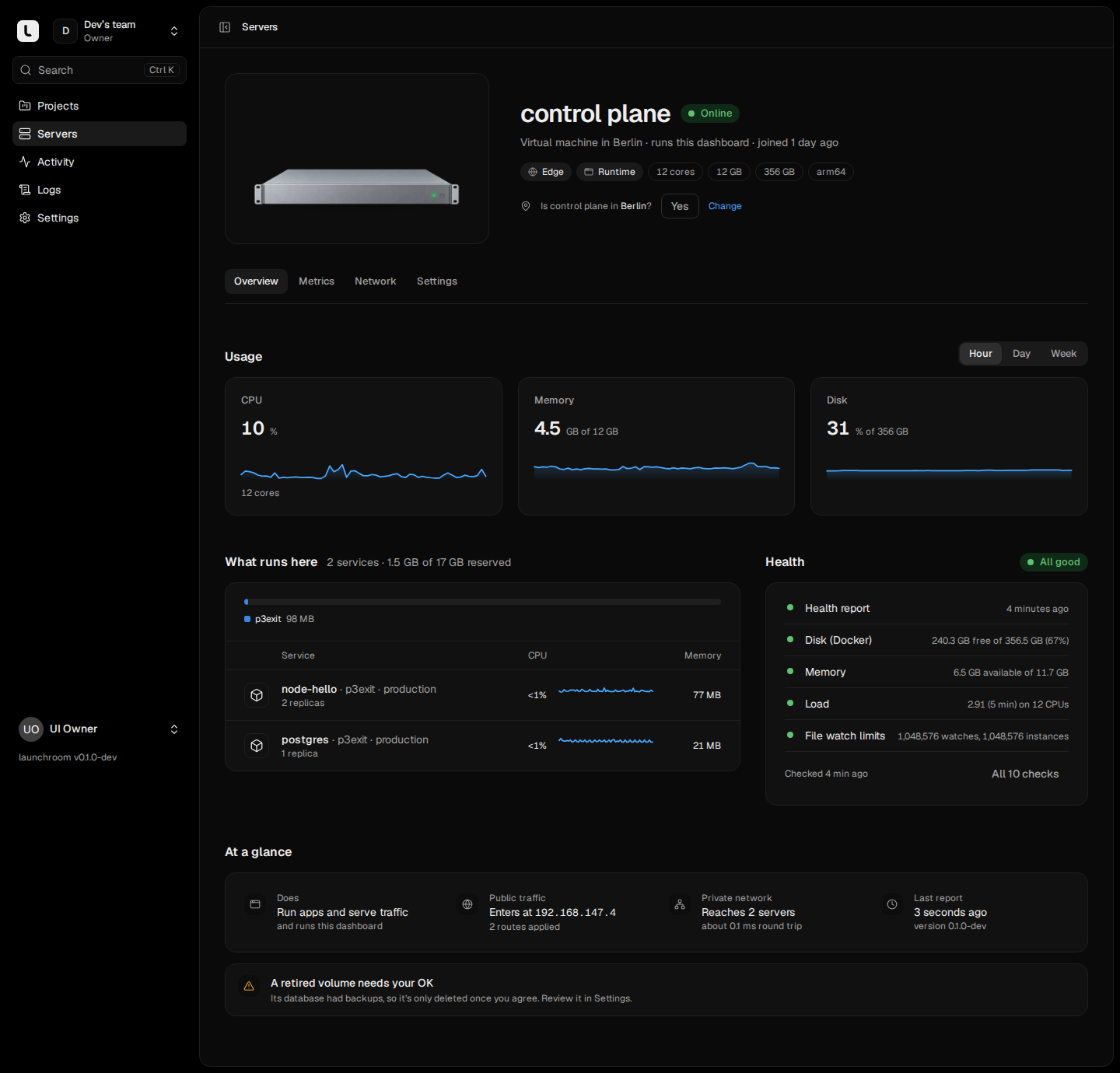Click the Does window icon
Viewport: 1120px width, 1073px height.
(254, 904)
